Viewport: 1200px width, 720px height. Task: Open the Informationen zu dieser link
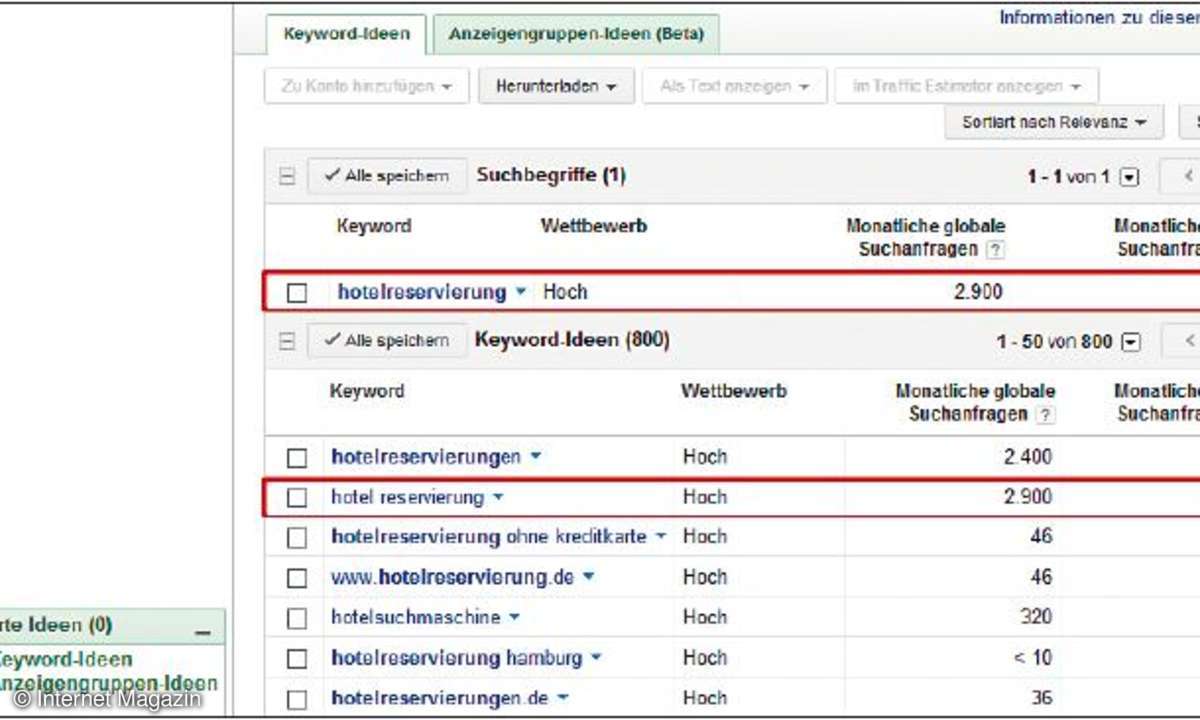pos(1099,17)
